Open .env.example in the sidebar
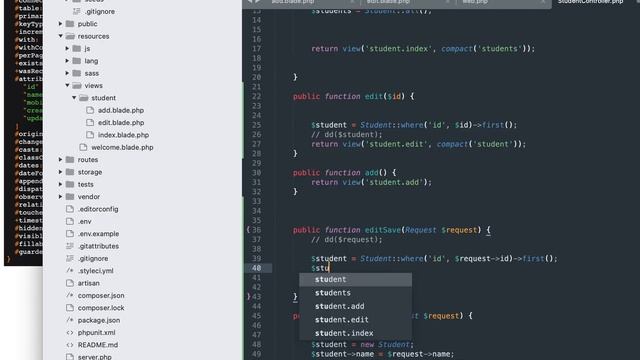The width and height of the screenshot is (640, 360). point(98,234)
